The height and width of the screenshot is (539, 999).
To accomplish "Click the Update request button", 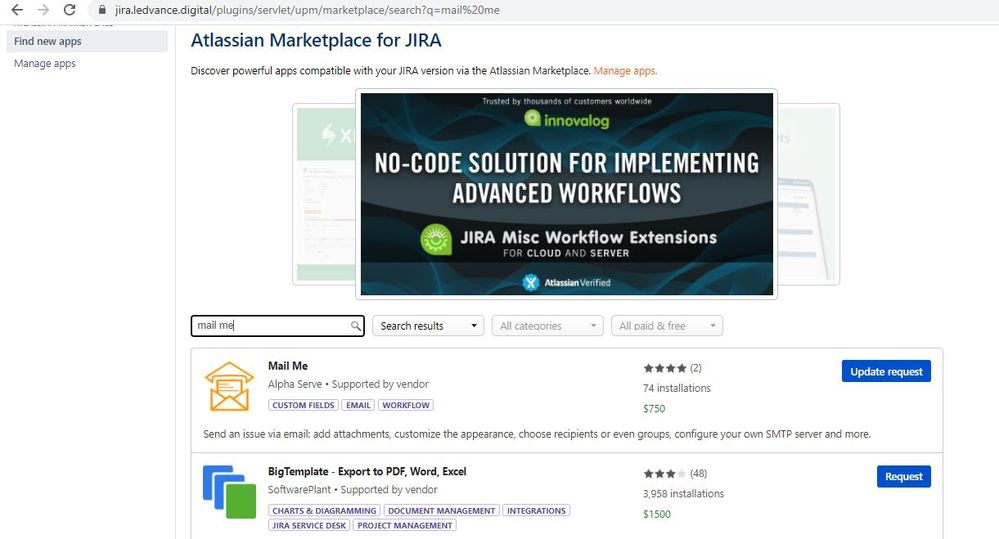I will coord(886,371).
